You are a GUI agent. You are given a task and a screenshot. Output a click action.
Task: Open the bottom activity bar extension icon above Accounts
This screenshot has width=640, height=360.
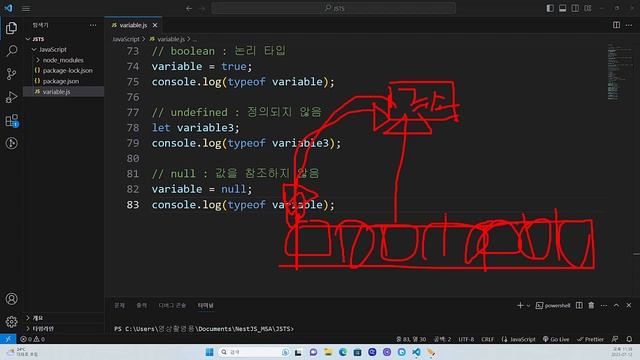pyautogui.click(x=11, y=143)
